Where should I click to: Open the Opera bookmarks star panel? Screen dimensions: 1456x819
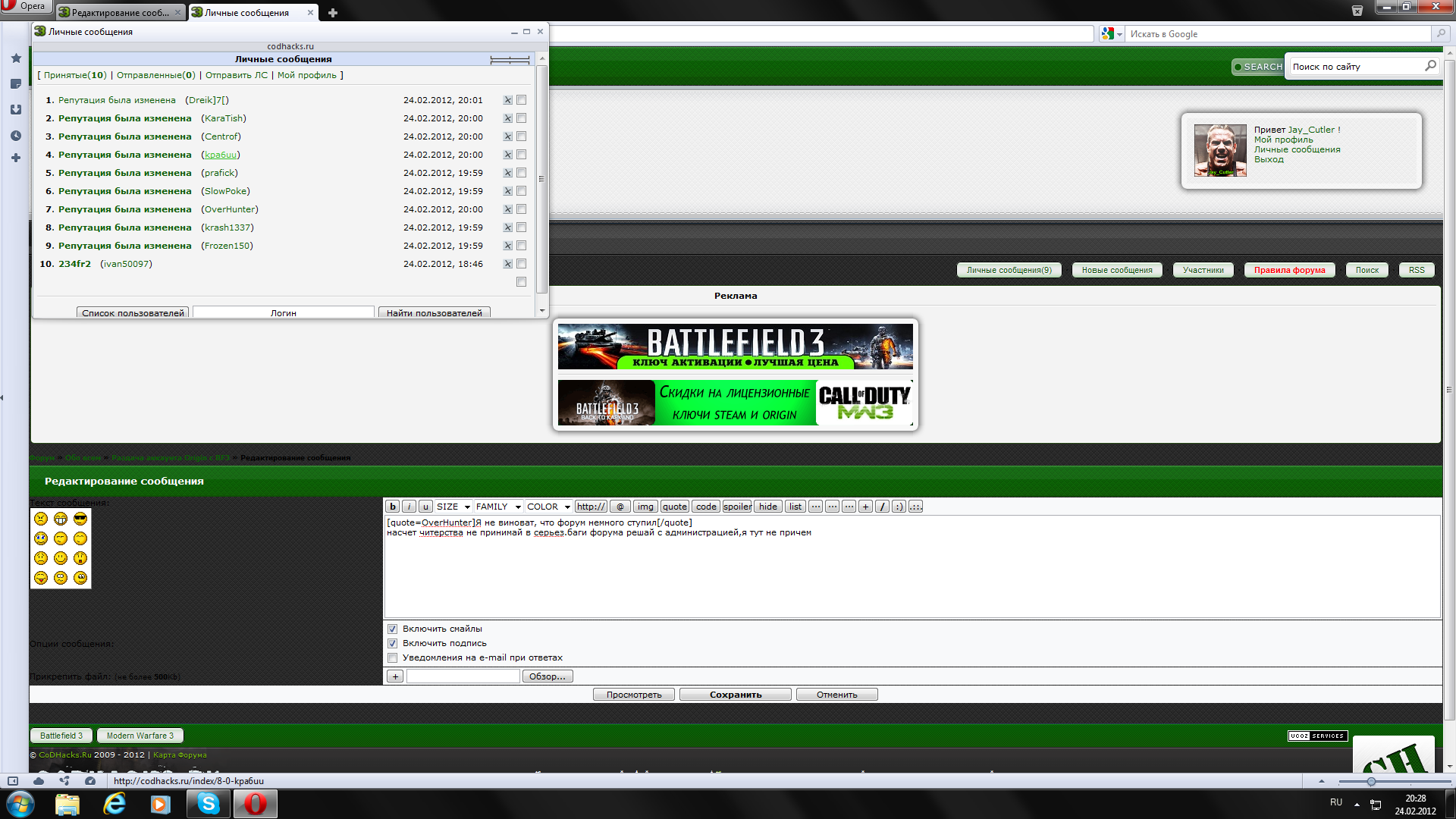point(16,58)
